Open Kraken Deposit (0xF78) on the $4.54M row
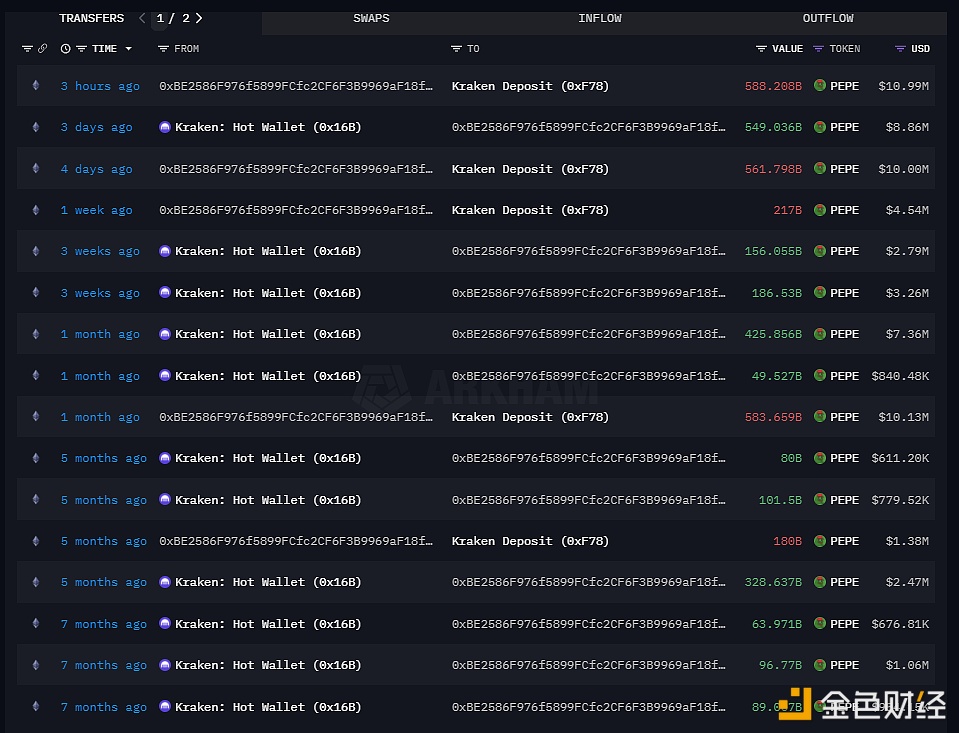This screenshot has width=959, height=733. pyautogui.click(x=530, y=210)
